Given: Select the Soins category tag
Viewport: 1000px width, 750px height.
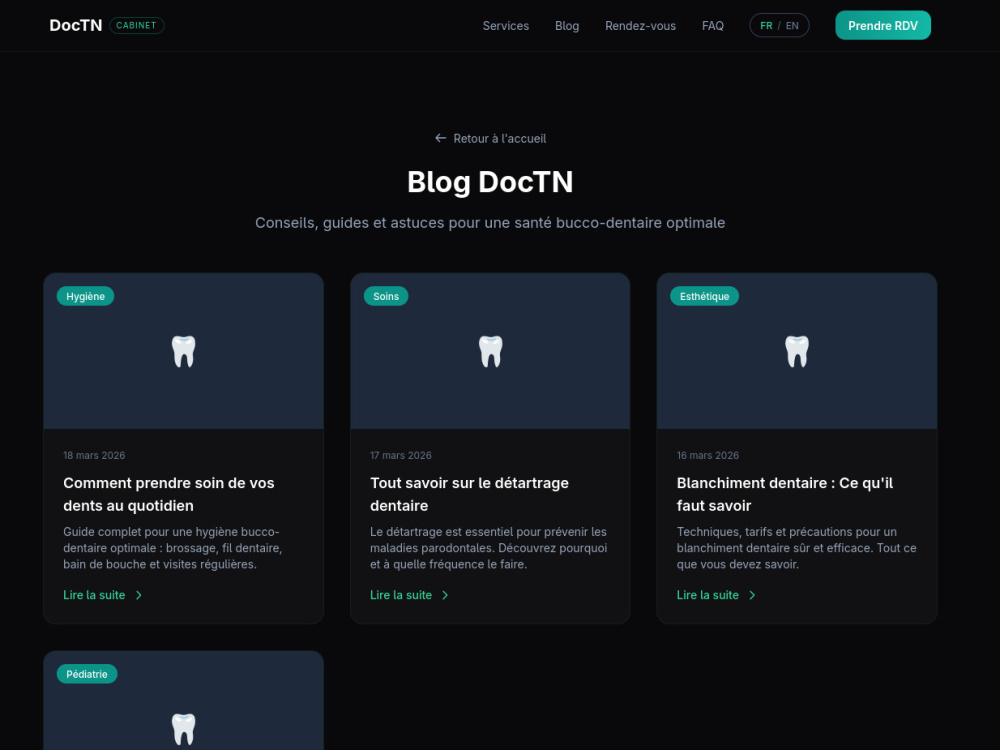Looking at the screenshot, I should pos(386,296).
